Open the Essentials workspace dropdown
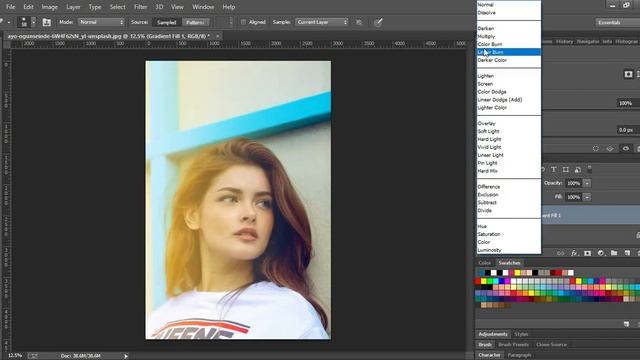This screenshot has height=360, width=640. click(x=617, y=22)
